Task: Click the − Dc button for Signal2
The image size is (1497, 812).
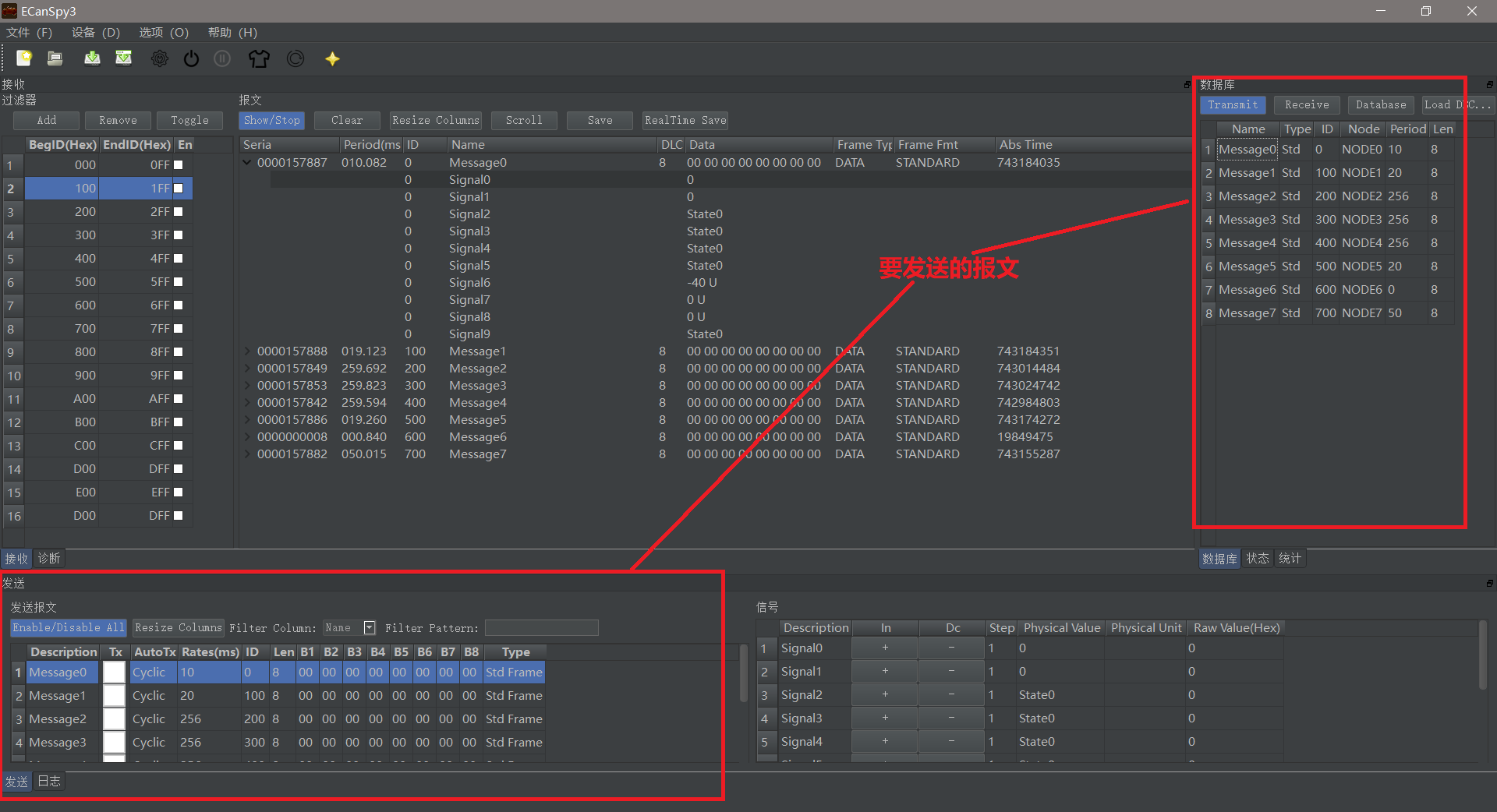Action: (x=951, y=694)
